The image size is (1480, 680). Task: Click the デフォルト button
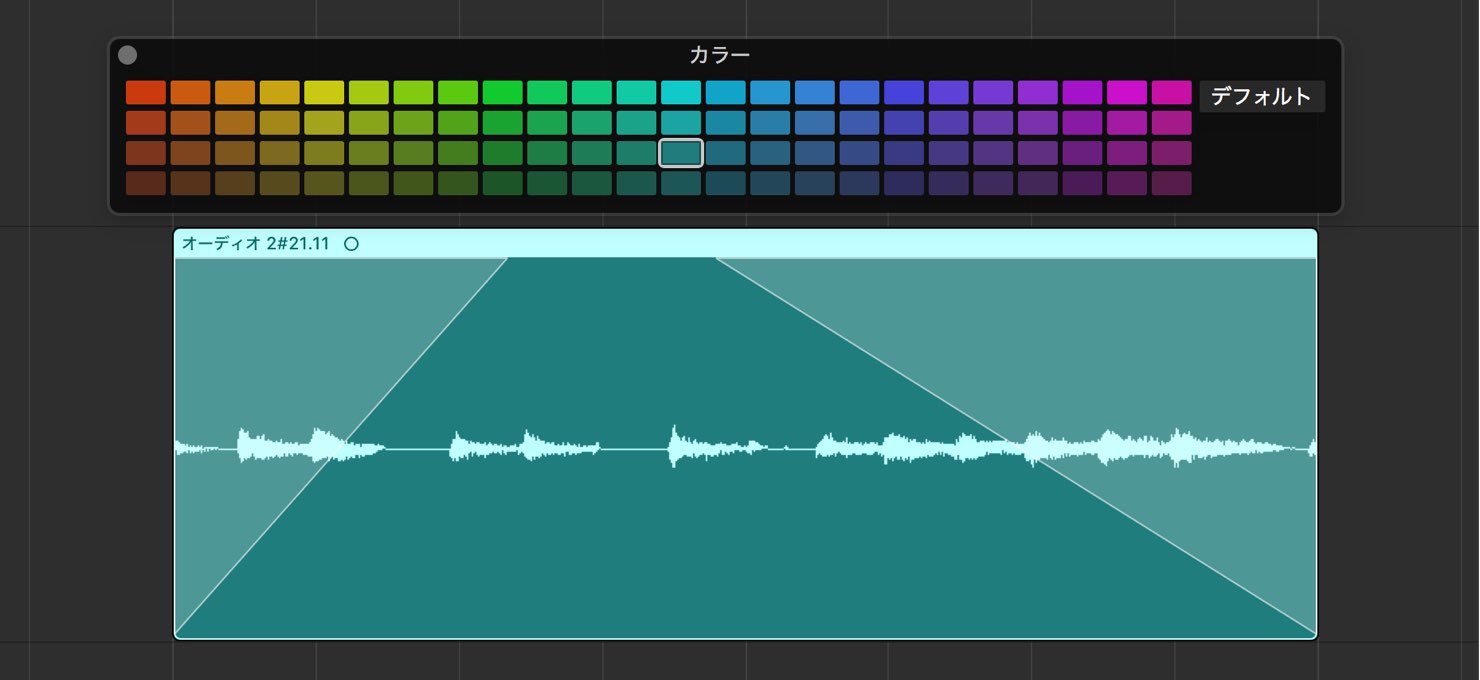(1261, 97)
